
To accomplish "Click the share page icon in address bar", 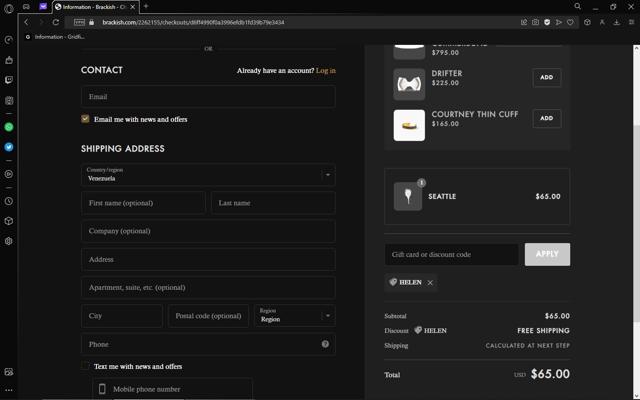I will [524, 22].
